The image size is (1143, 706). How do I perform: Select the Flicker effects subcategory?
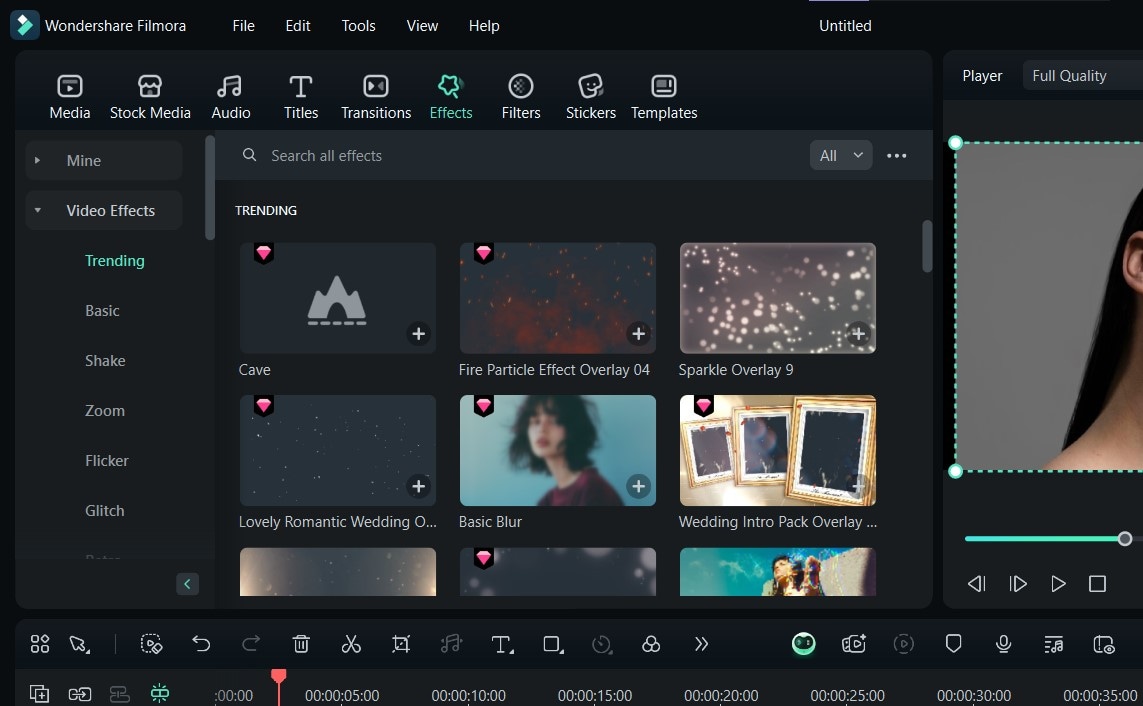coord(106,461)
